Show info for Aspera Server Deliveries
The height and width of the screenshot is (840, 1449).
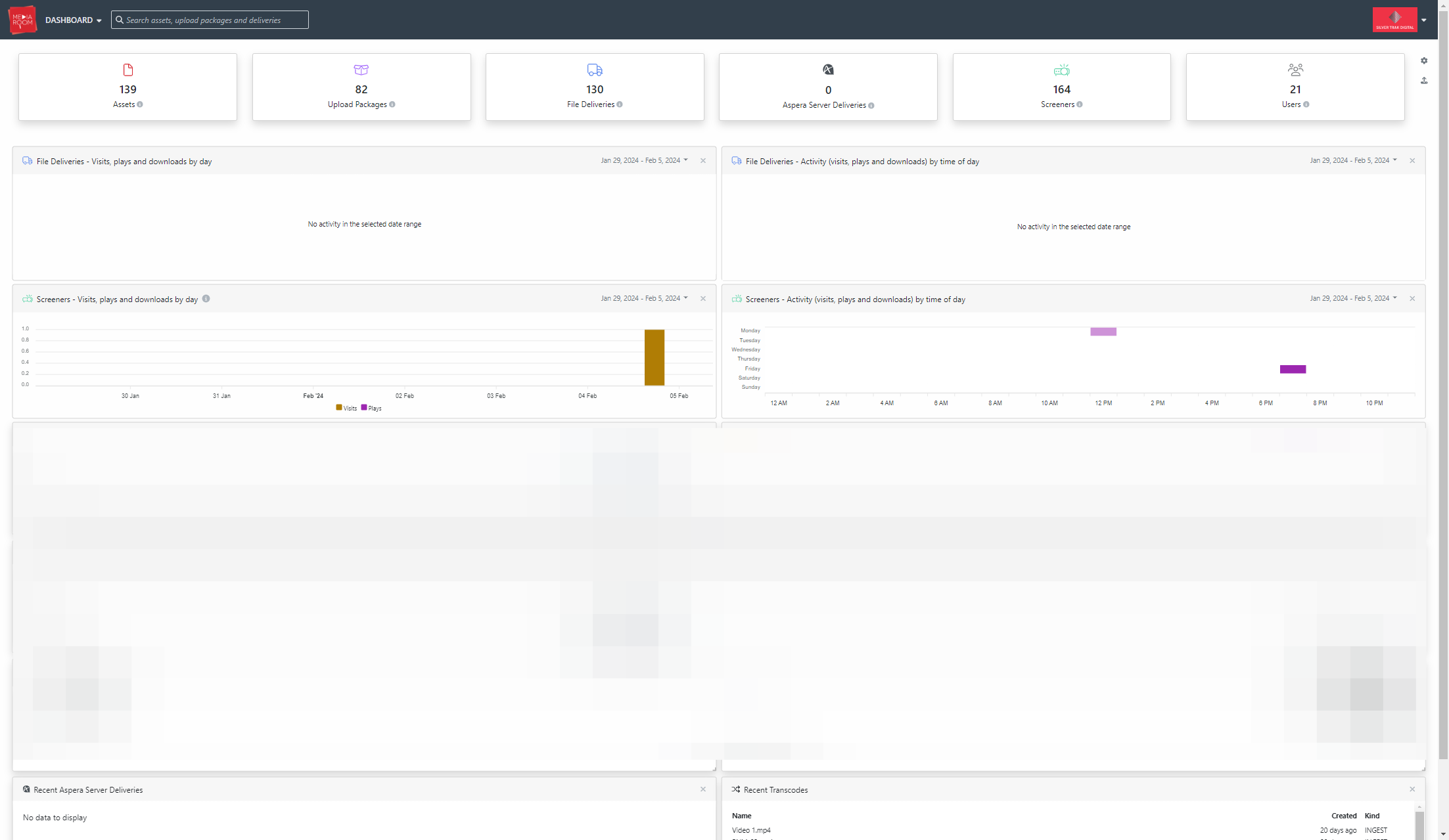pos(871,105)
